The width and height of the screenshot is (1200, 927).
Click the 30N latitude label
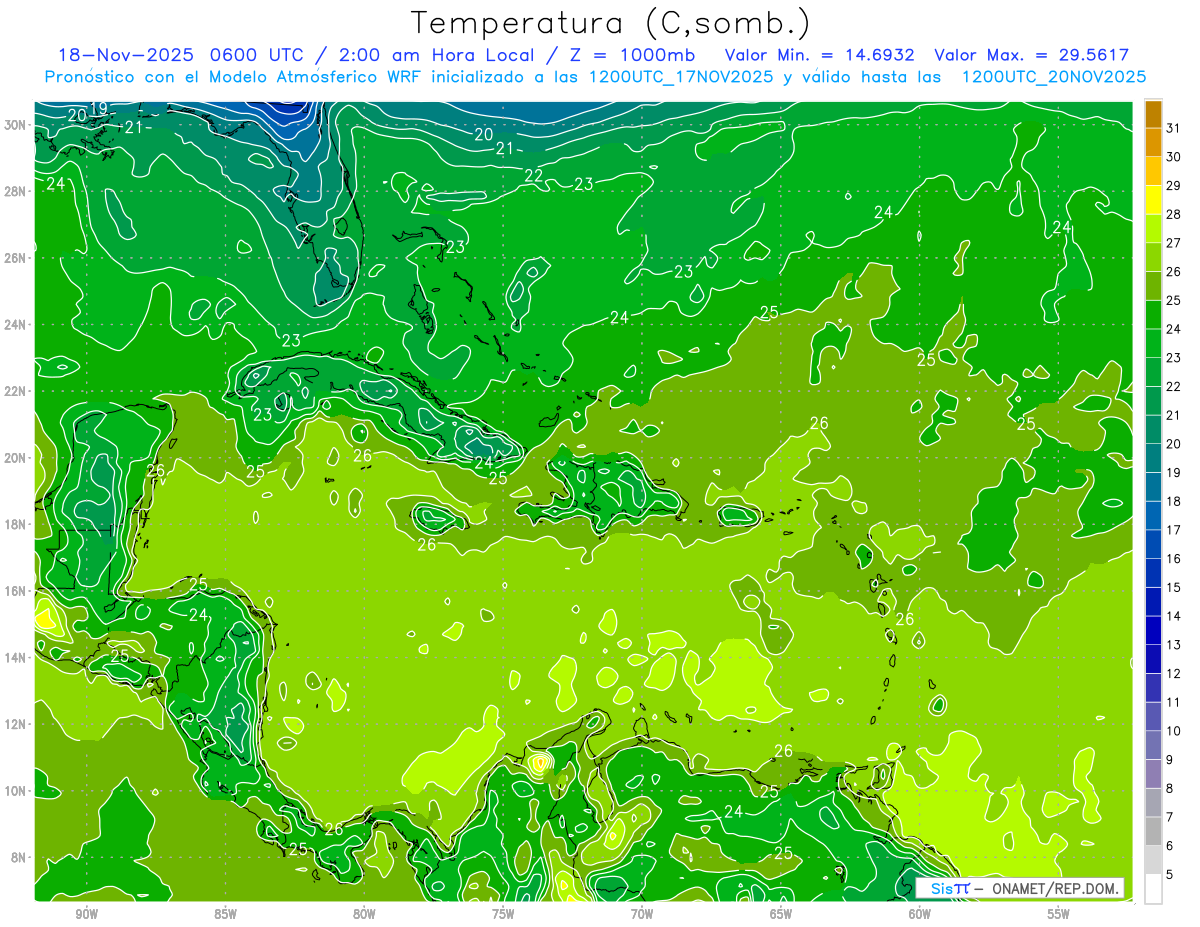click(15, 125)
